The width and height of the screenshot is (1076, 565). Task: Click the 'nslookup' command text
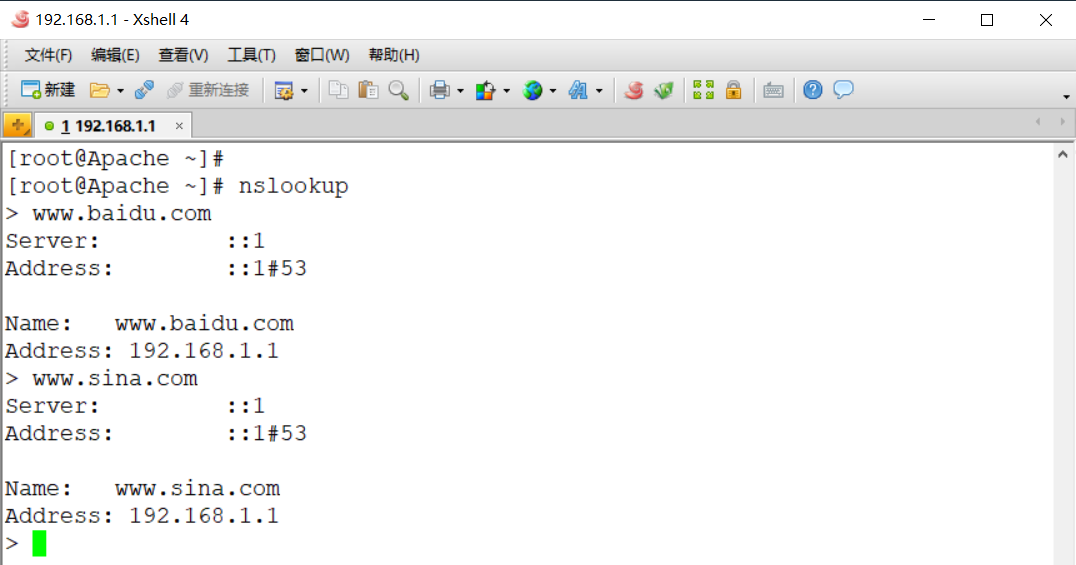tap(293, 186)
